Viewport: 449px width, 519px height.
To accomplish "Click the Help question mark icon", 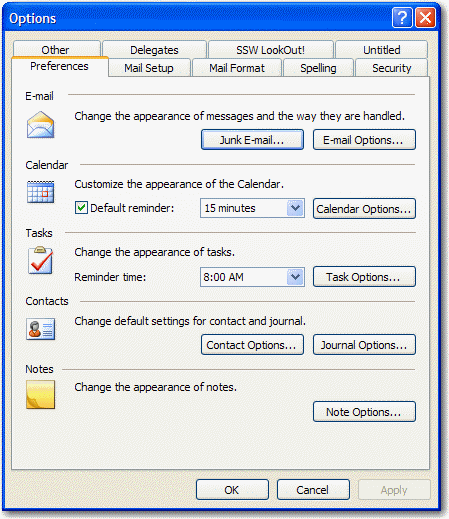I will [402, 18].
